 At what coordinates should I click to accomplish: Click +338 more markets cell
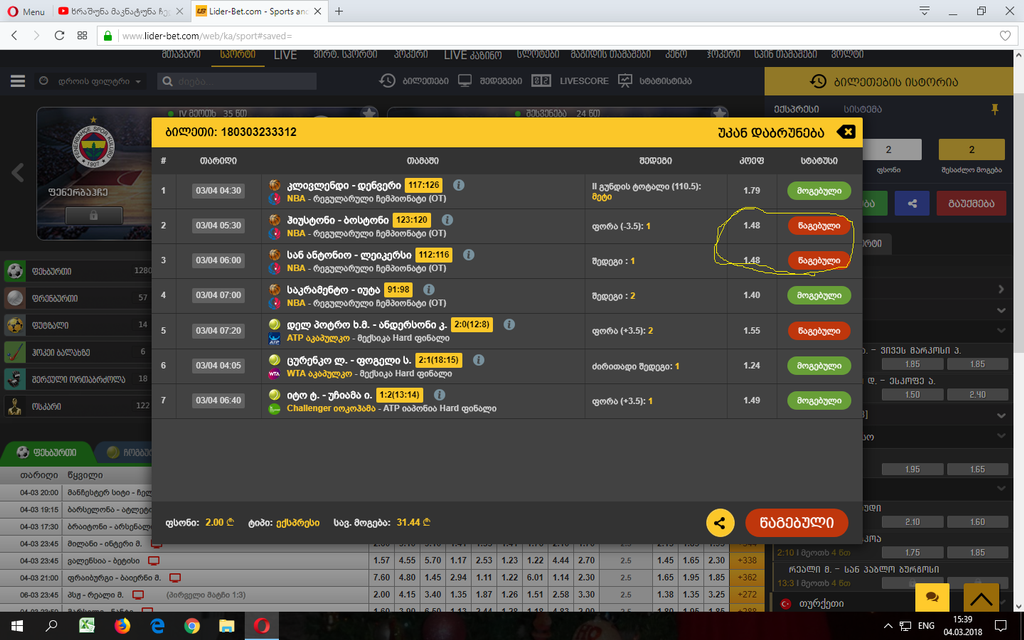(746, 560)
